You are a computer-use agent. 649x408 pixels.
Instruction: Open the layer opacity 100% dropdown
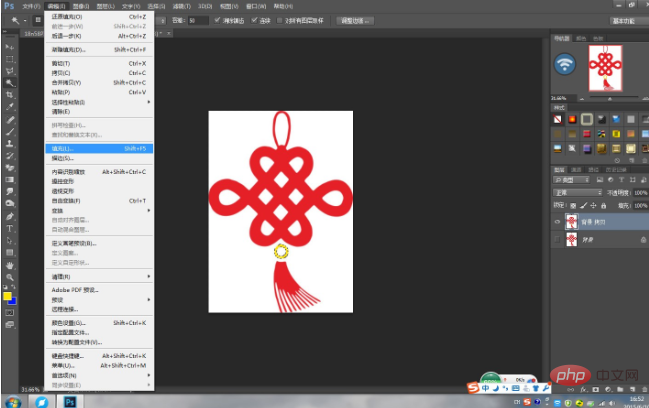[640, 193]
